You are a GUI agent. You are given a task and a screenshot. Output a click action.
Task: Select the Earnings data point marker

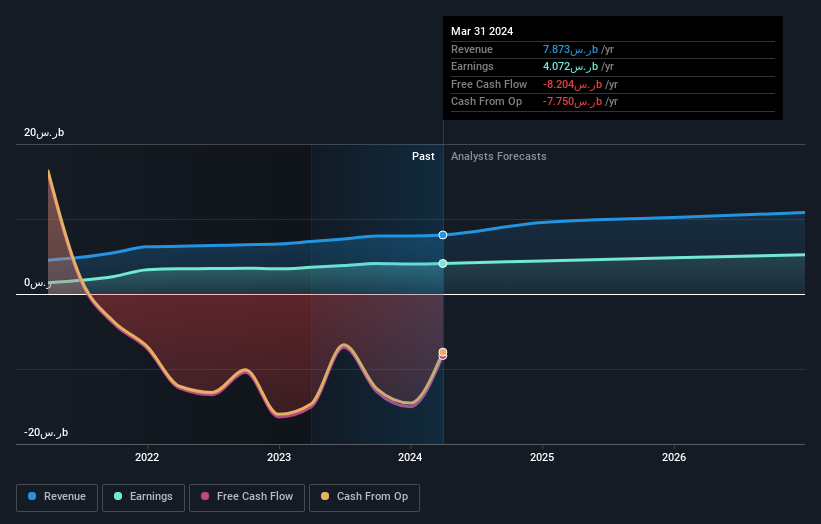click(443, 263)
